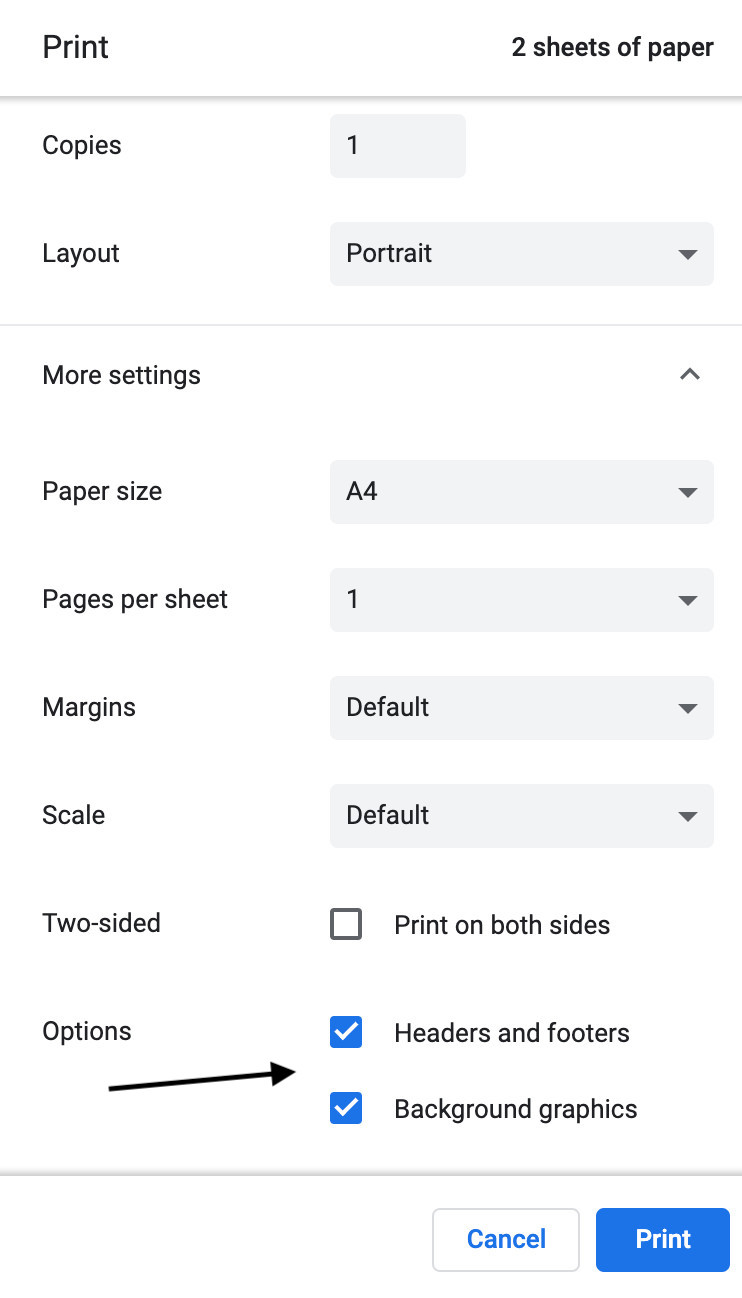The image size is (742, 1298).
Task: Click the Portrait layout dropdown arrow icon
Action: 687,254
